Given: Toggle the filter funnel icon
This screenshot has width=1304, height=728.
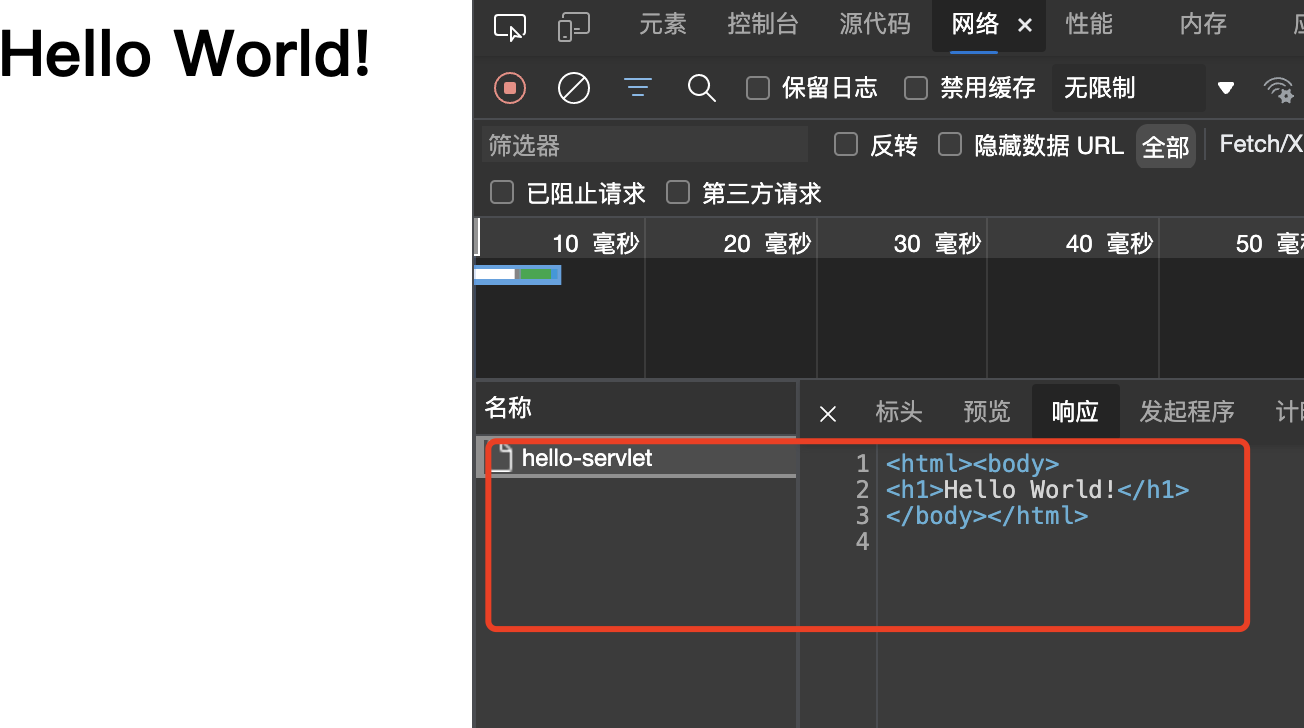Looking at the screenshot, I should click(x=637, y=88).
